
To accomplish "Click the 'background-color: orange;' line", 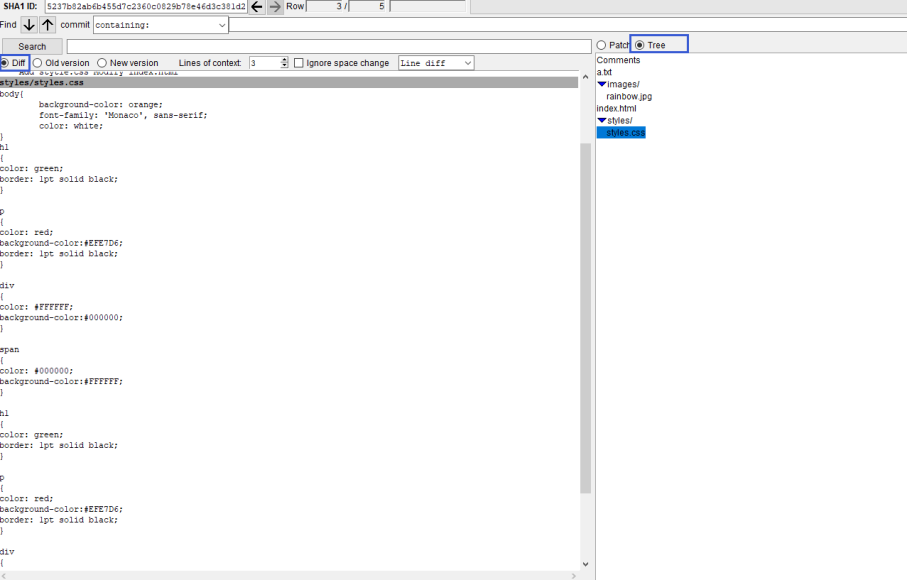I will point(101,105).
